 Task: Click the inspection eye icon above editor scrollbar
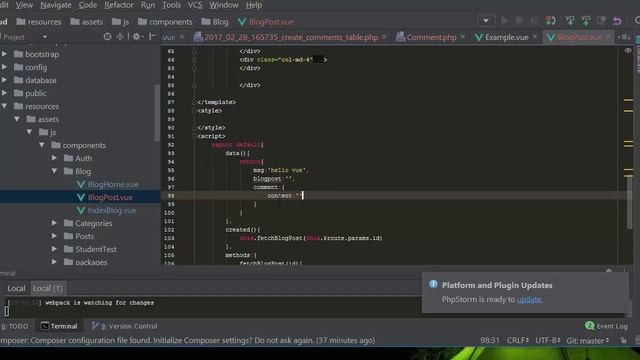point(628,51)
